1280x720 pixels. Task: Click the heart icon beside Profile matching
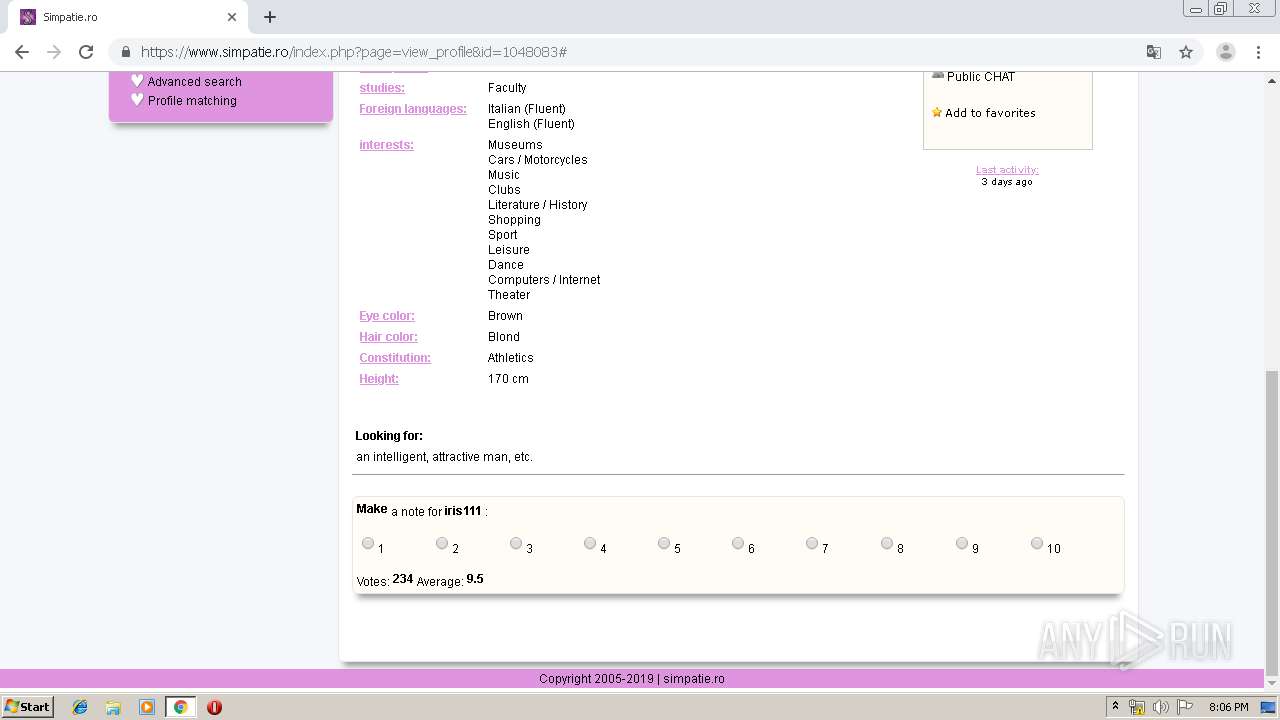(x=137, y=100)
